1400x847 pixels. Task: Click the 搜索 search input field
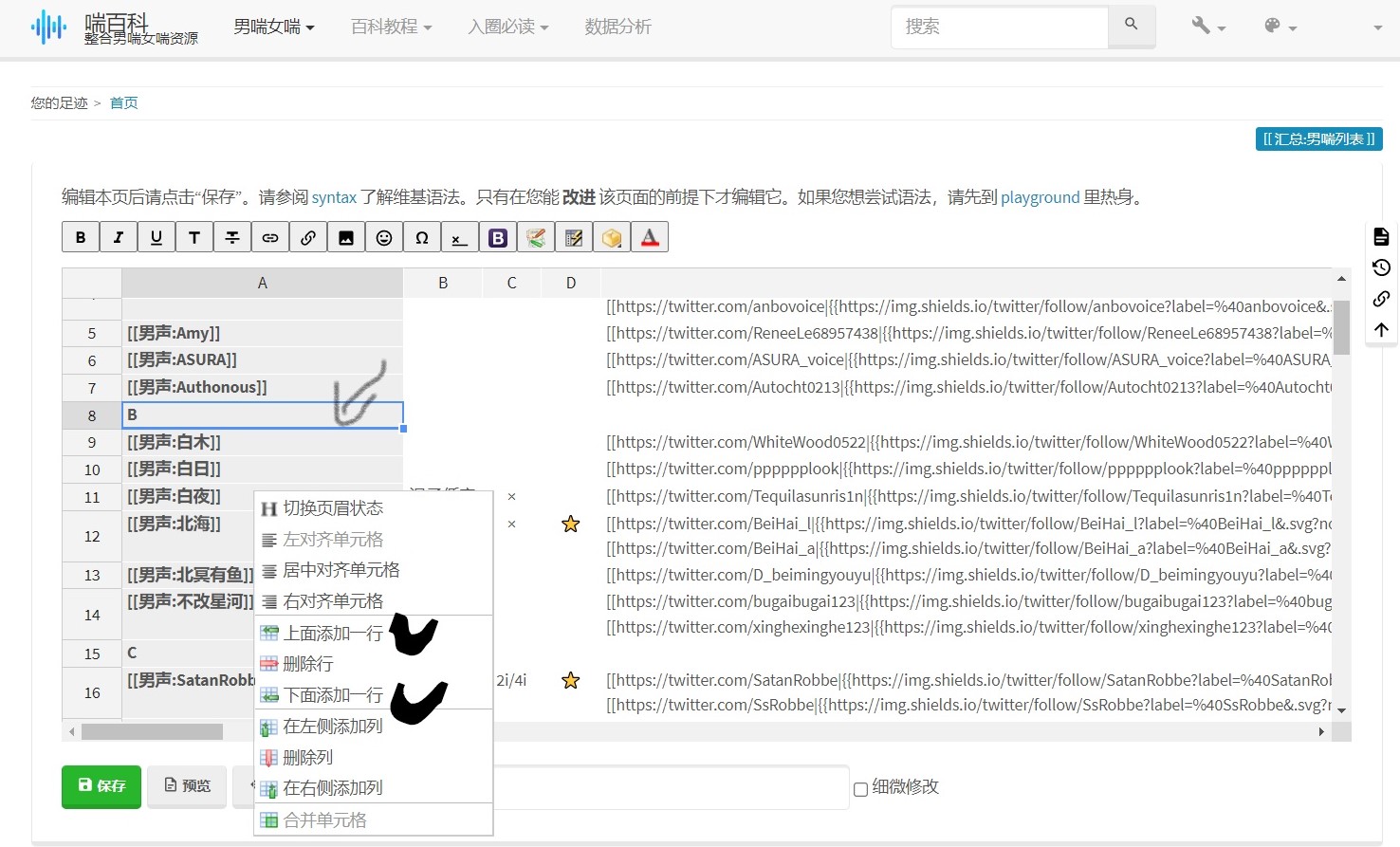pos(1000,27)
